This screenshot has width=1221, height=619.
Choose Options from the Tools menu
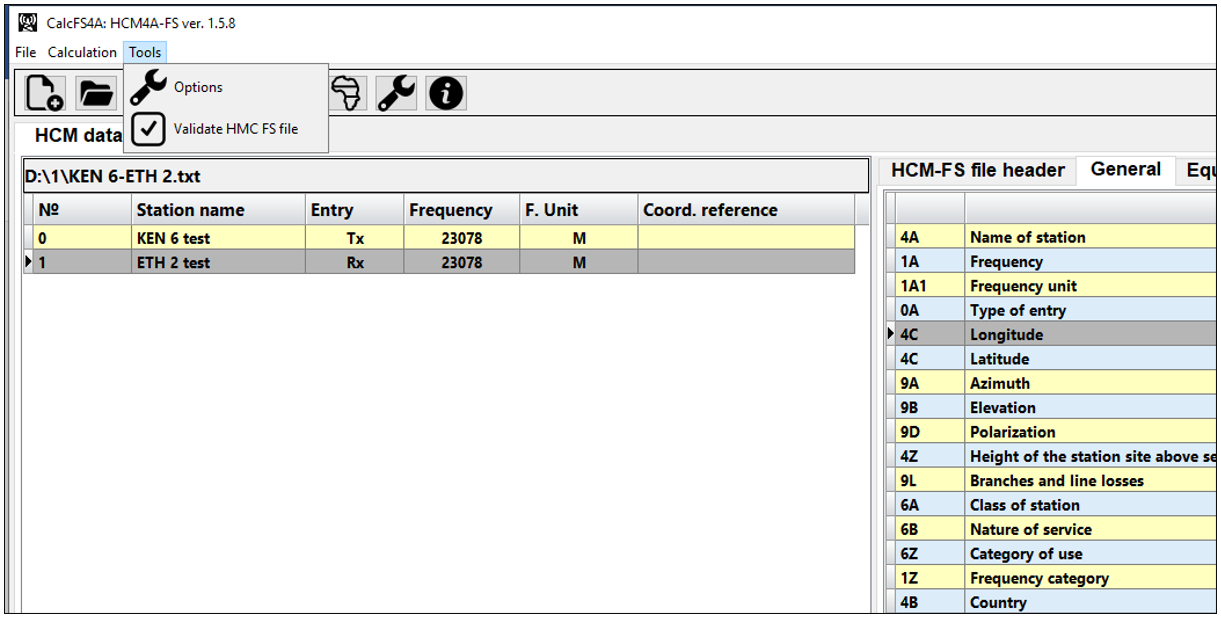tap(198, 87)
